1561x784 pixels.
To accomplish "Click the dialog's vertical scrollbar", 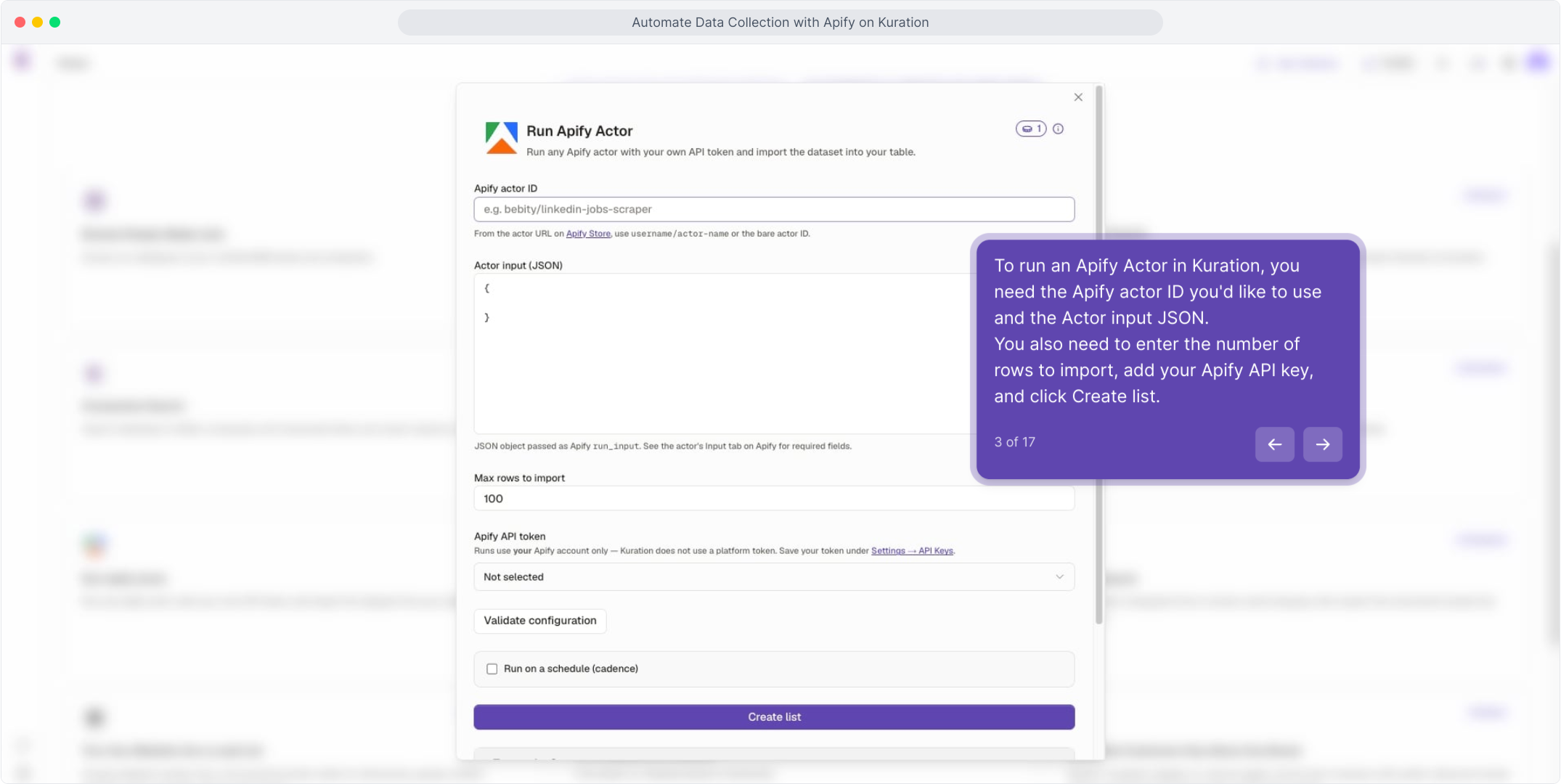I will (1099, 354).
